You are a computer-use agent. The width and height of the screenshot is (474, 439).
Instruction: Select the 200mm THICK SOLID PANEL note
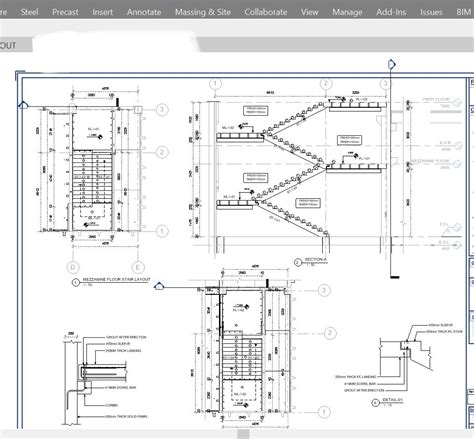(x=126, y=416)
